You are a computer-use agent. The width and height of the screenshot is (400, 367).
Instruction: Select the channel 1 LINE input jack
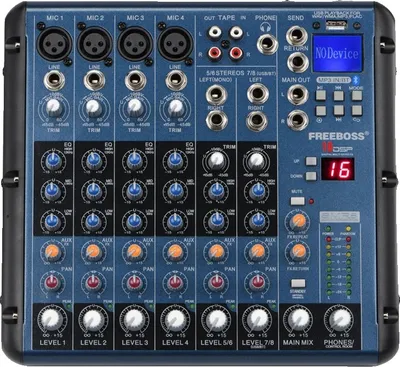54,80
